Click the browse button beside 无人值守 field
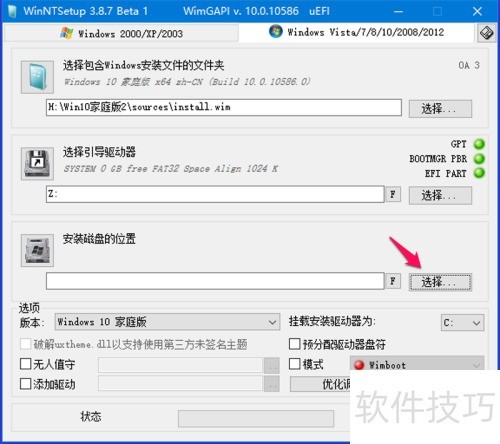This screenshot has height=444, width=500. tap(272, 365)
